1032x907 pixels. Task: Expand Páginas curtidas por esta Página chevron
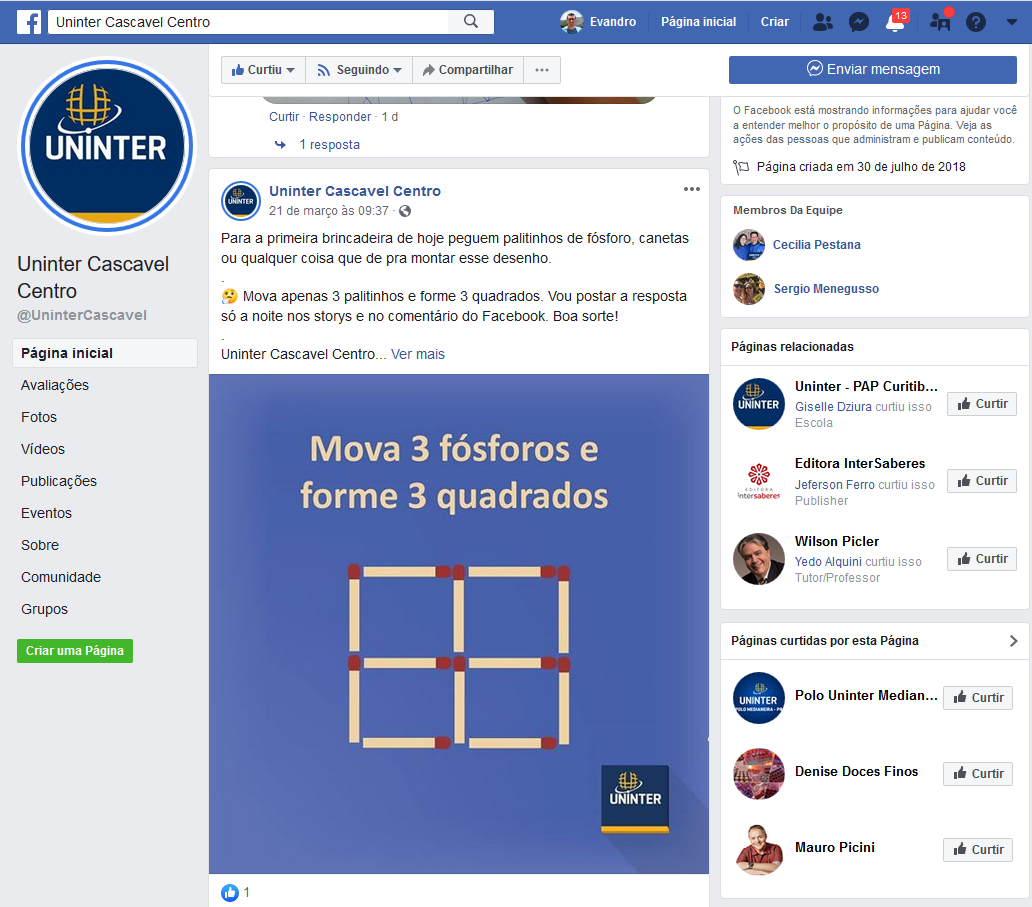point(1014,641)
